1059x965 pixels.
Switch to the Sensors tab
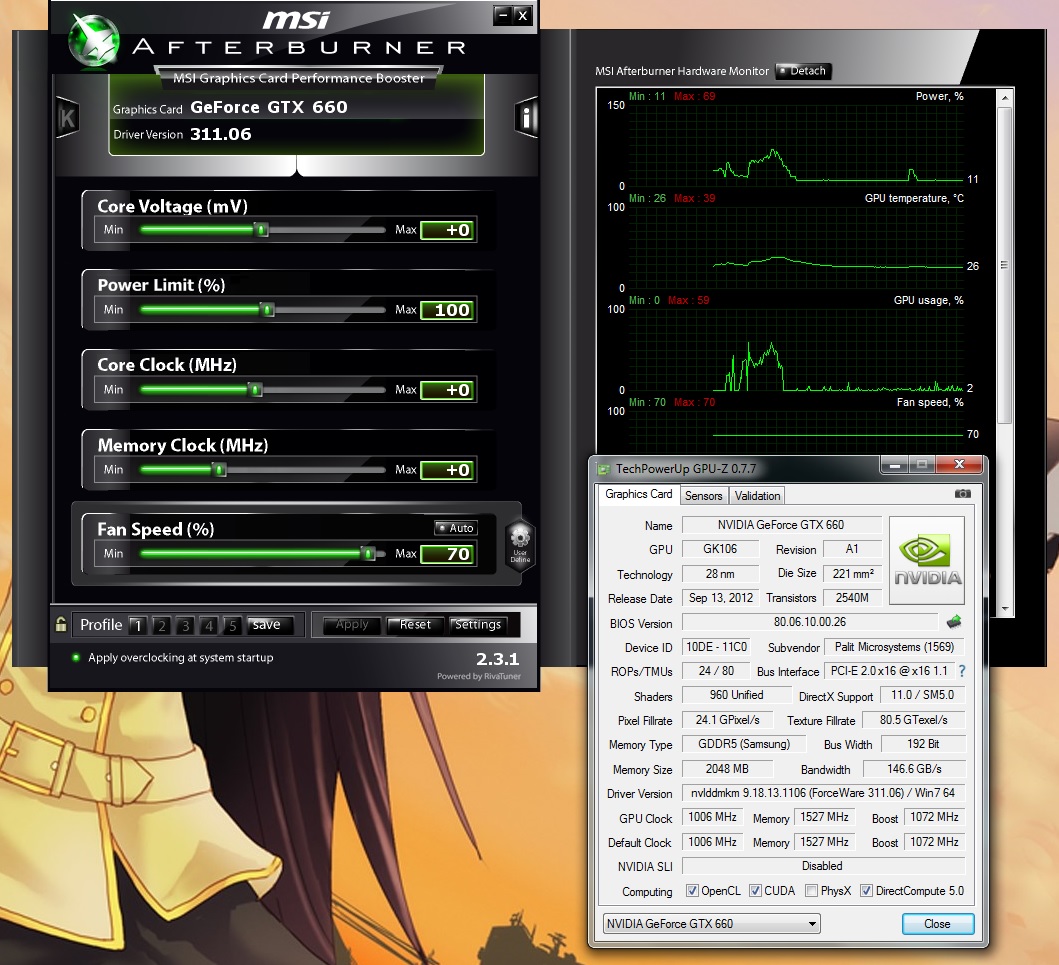click(703, 496)
